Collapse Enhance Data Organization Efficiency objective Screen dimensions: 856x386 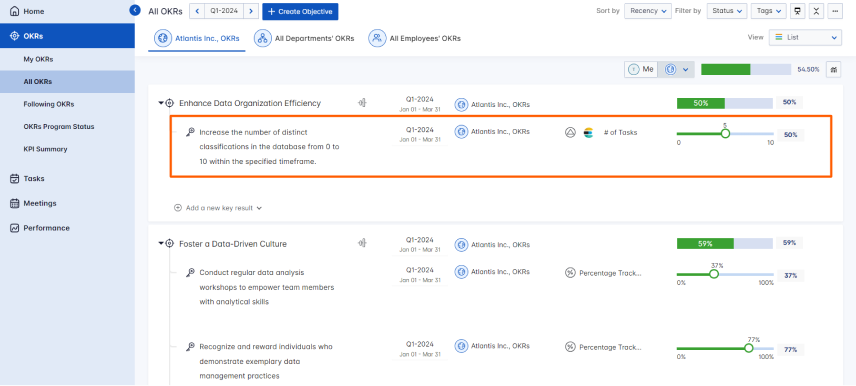point(161,103)
